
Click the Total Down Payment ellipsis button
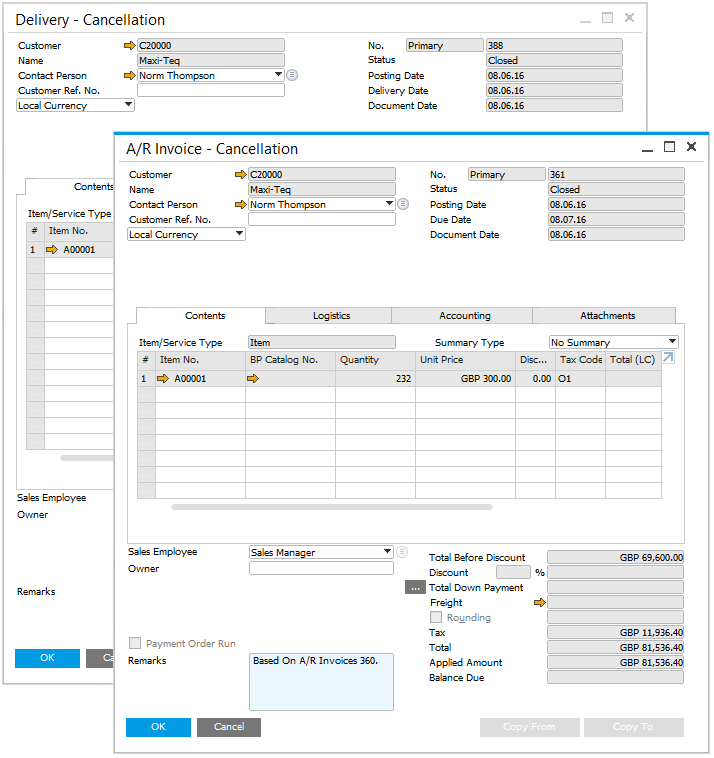tap(415, 588)
